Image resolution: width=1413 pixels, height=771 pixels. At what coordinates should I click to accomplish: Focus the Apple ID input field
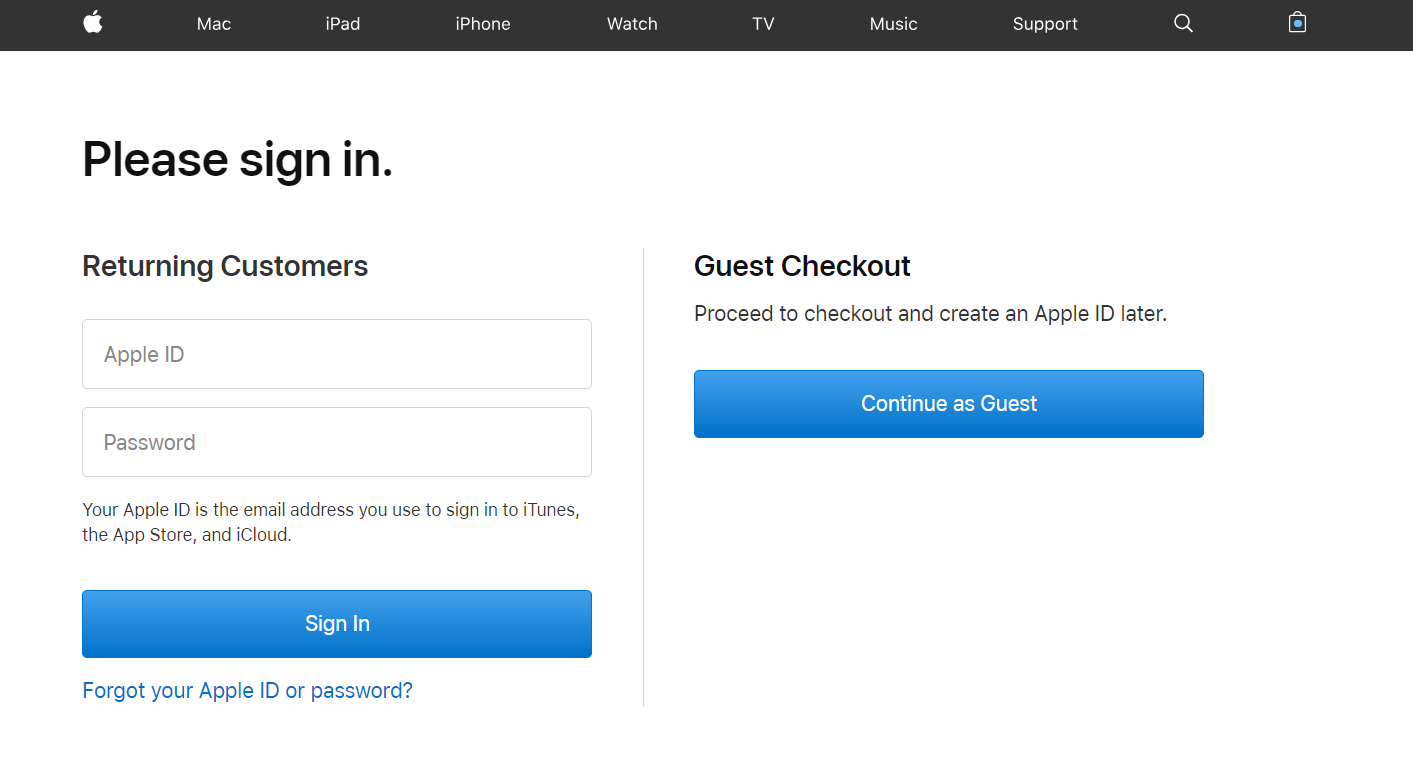pos(337,354)
